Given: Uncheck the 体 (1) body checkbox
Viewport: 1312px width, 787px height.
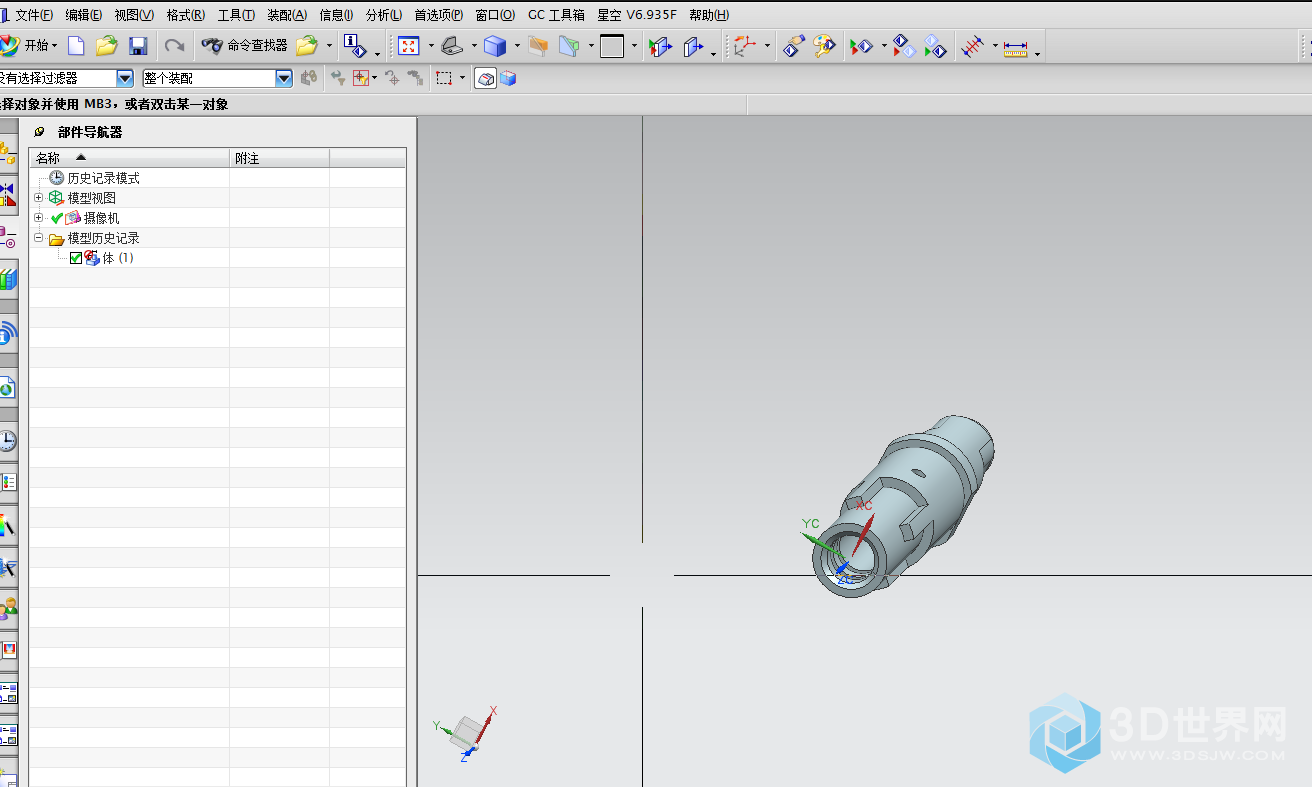Looking at the screenshot, I should (x=76, y=258).
